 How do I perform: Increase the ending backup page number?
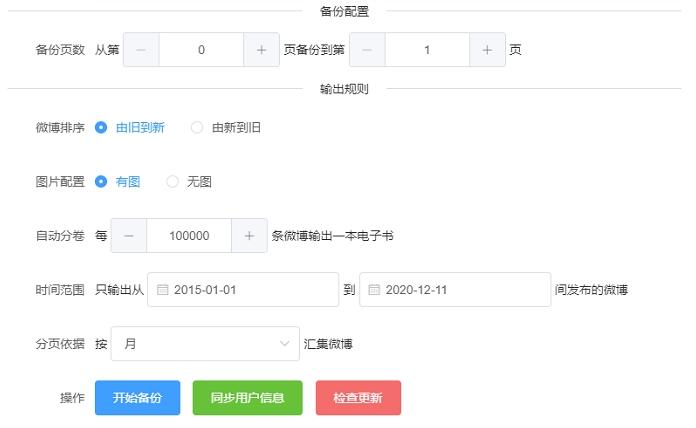(487, 50)
